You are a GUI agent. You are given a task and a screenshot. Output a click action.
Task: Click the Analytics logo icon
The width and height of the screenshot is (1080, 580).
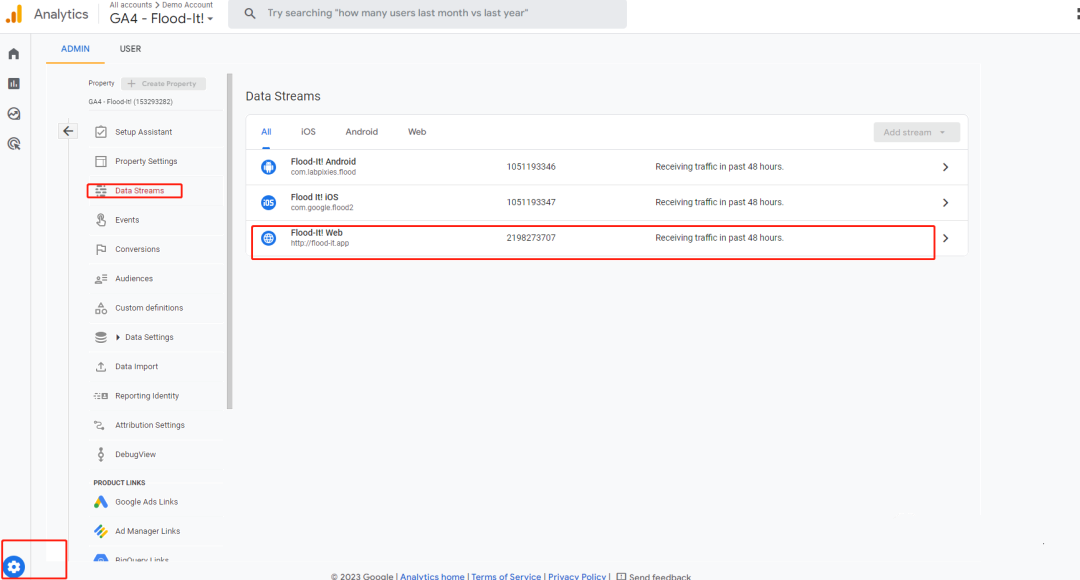click(14, 14)
